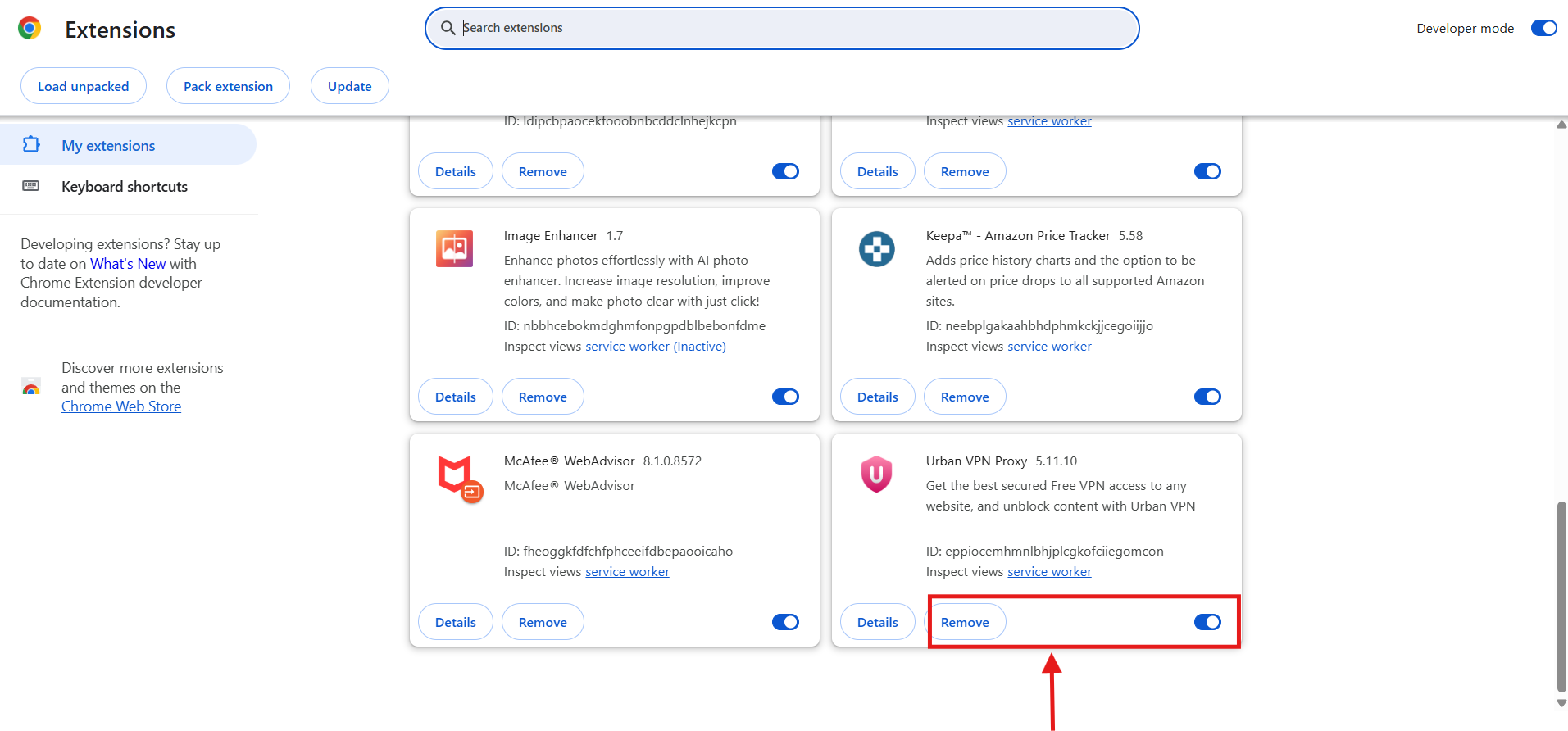Click the Keyboard shortcuts keyboard icon
Image resolution: width=1568 pixels, height=731 pixels.
tap(31, 186)
